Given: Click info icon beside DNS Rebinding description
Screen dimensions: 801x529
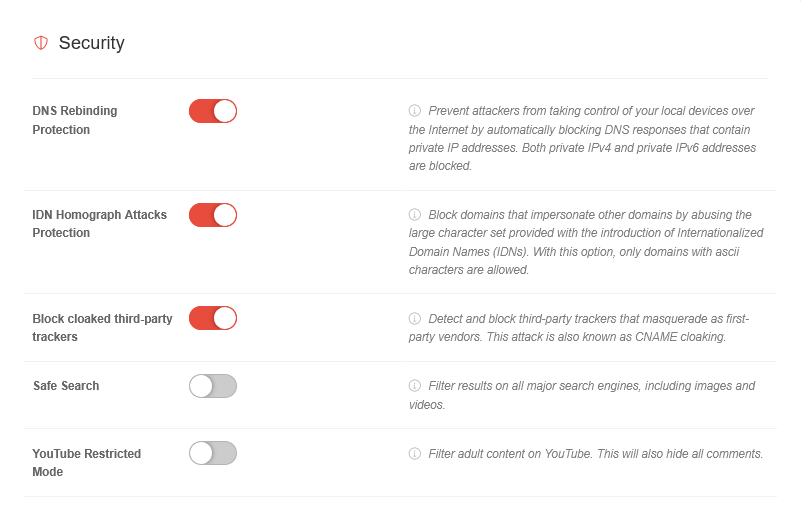Looking at the screenshot, I should tap(415, 111).
